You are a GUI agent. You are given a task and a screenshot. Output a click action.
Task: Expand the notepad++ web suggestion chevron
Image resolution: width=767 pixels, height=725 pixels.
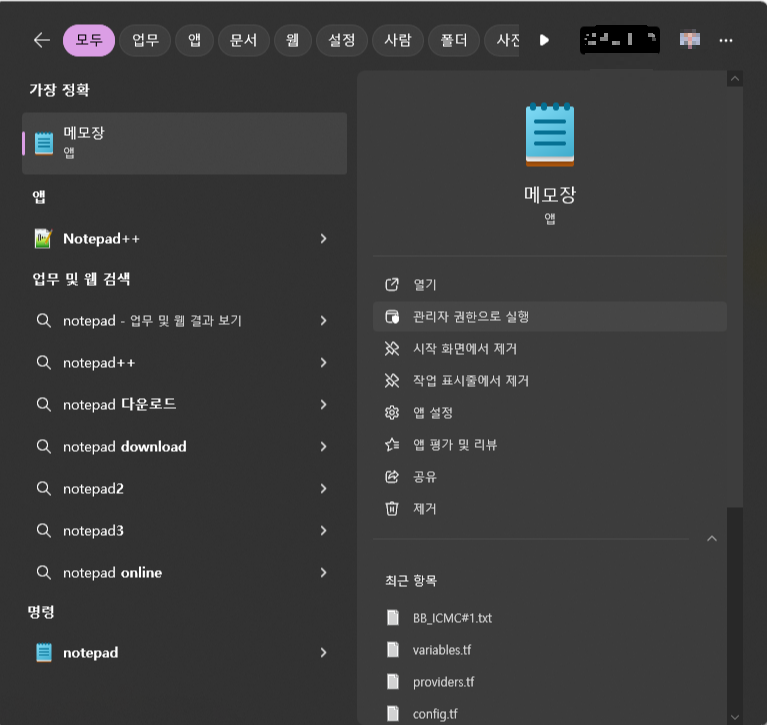[x=323, y=363]
